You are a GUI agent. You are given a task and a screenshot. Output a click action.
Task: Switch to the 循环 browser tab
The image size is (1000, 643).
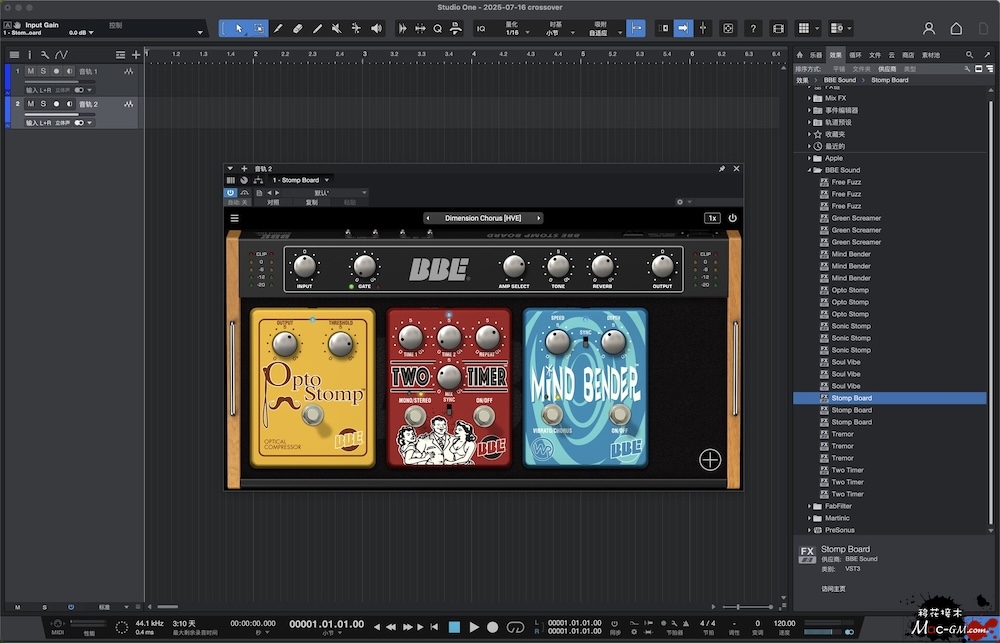click(855, 55)
